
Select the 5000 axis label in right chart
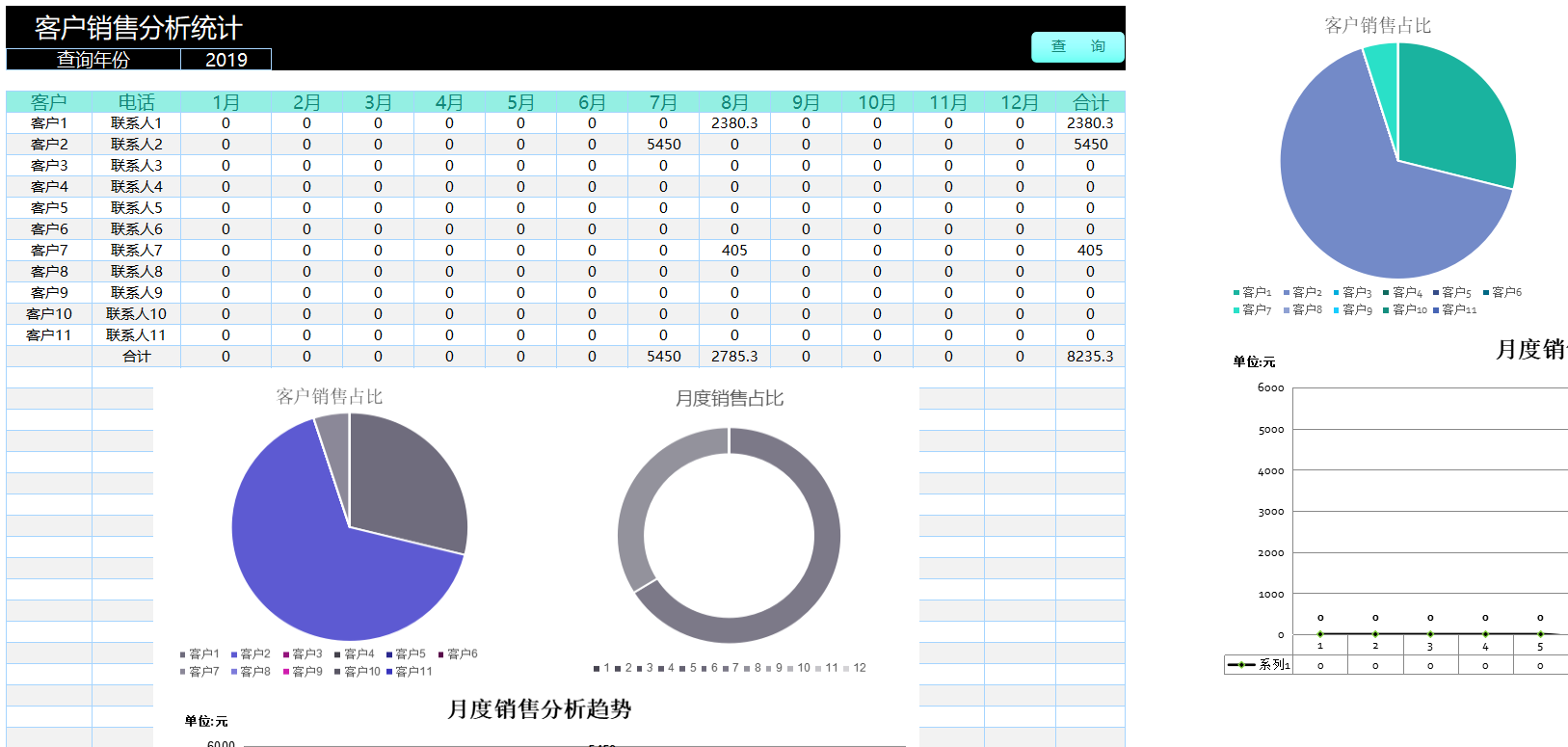click(x=1271, y=430)
